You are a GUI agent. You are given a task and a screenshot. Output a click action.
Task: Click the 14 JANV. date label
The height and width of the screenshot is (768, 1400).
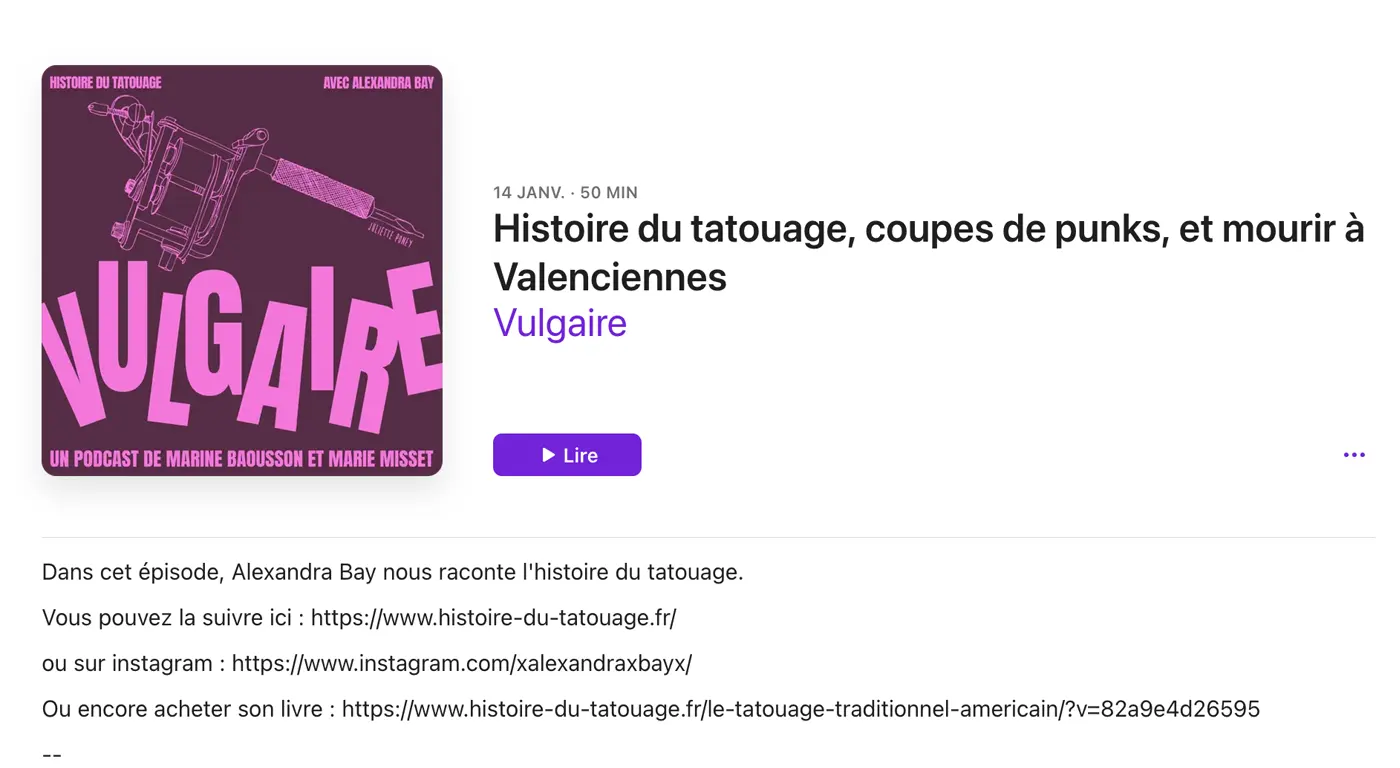click(529, 193)
